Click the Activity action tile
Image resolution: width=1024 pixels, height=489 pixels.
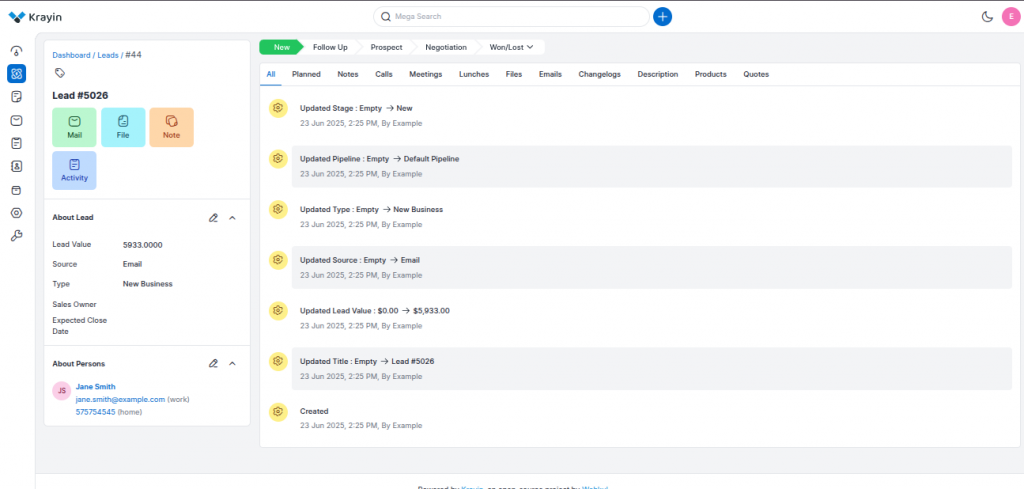(74, 170)
